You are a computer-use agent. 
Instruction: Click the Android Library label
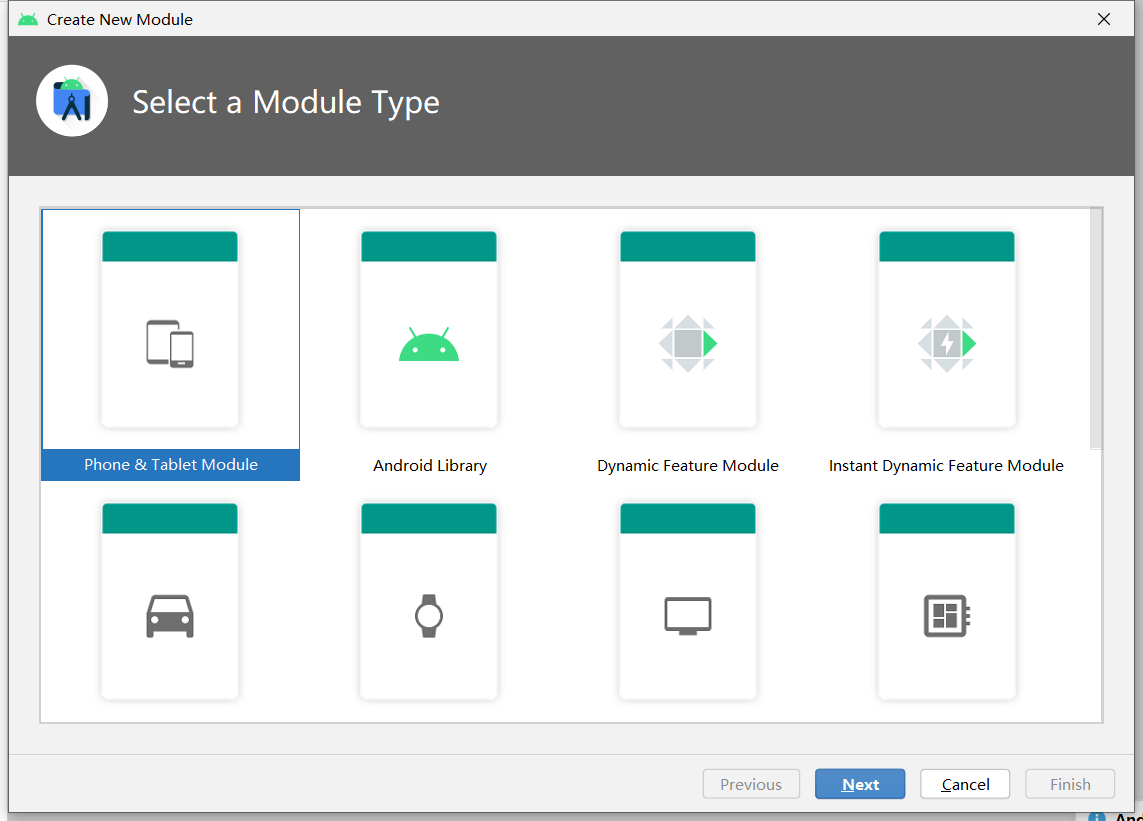[429, 465]
